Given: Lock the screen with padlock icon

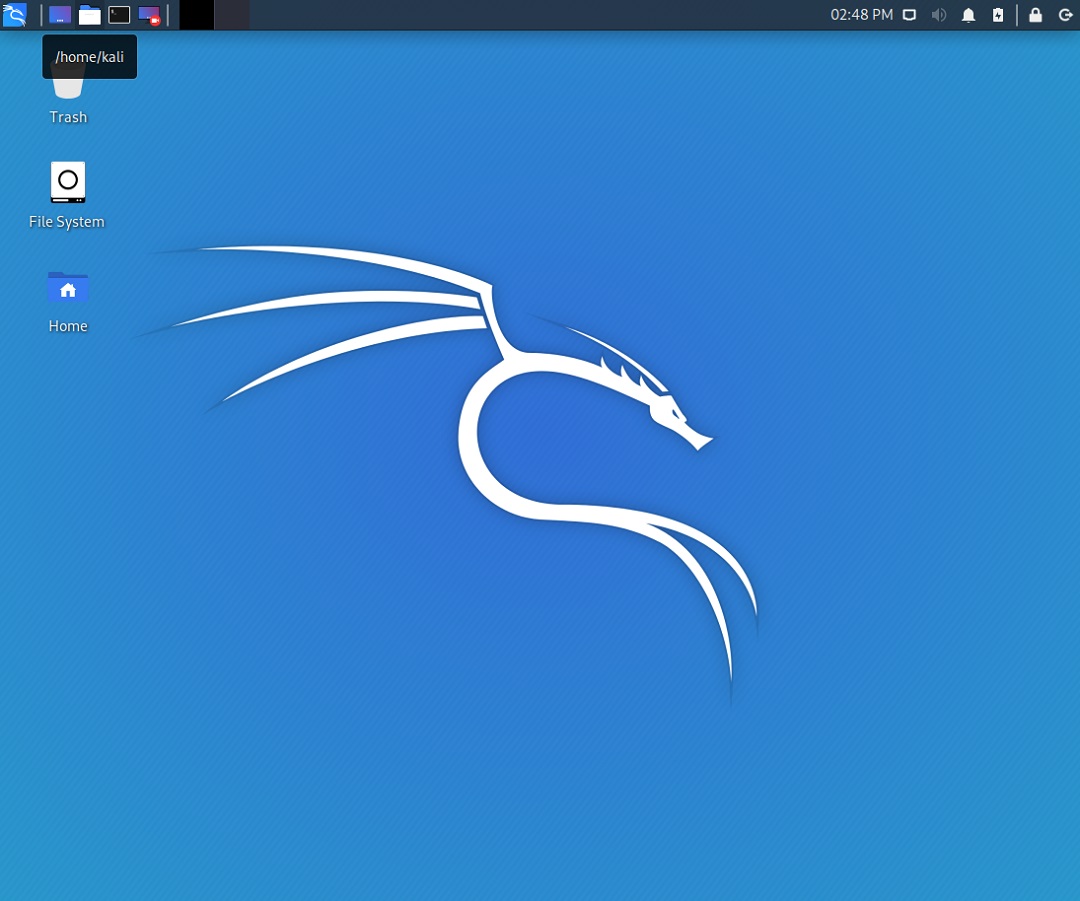Looking at the screenshot, I should point(1035,14).
